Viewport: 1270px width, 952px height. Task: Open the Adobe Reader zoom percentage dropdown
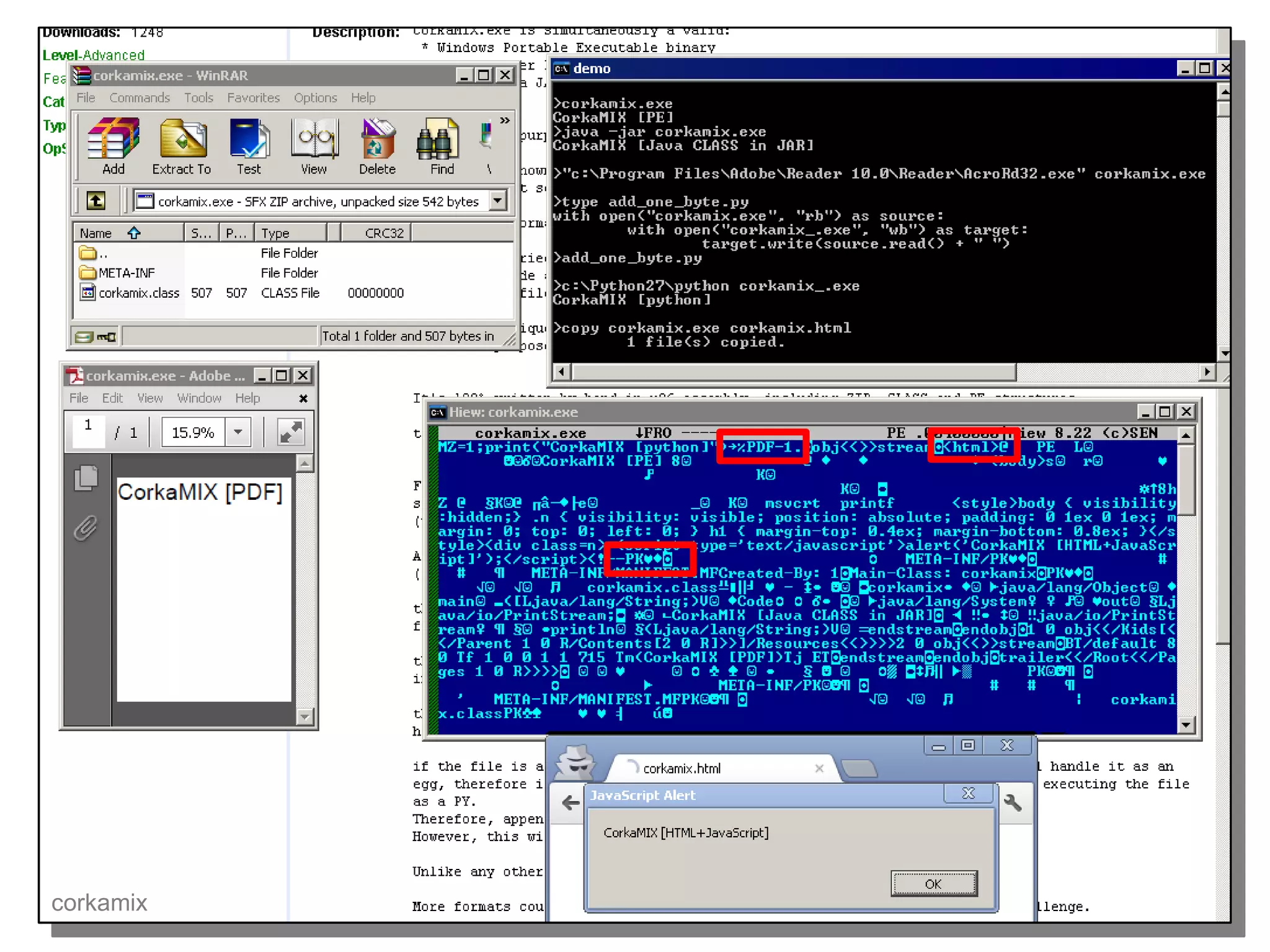(238, 432)
